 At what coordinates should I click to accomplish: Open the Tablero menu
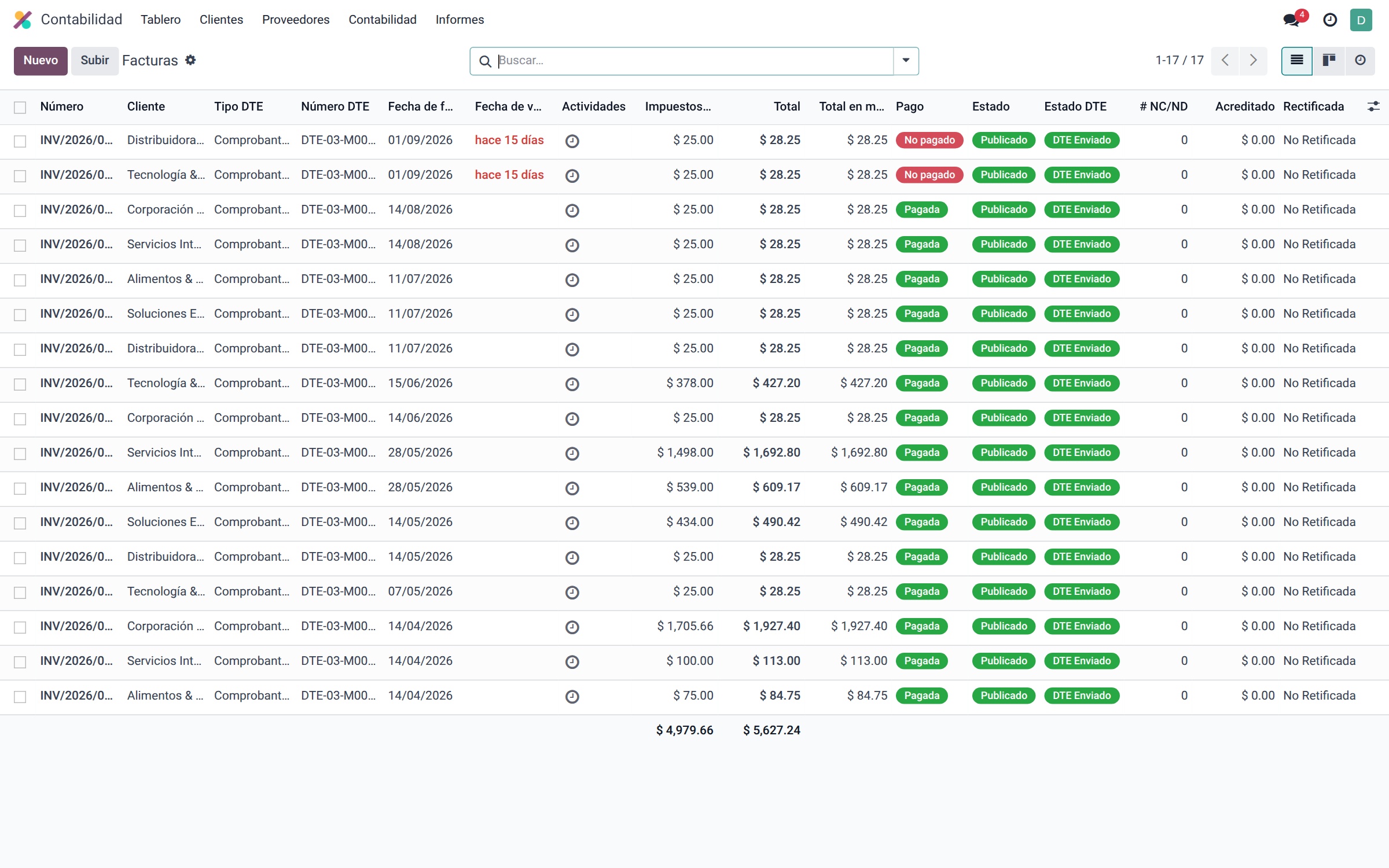click(160, 20)
